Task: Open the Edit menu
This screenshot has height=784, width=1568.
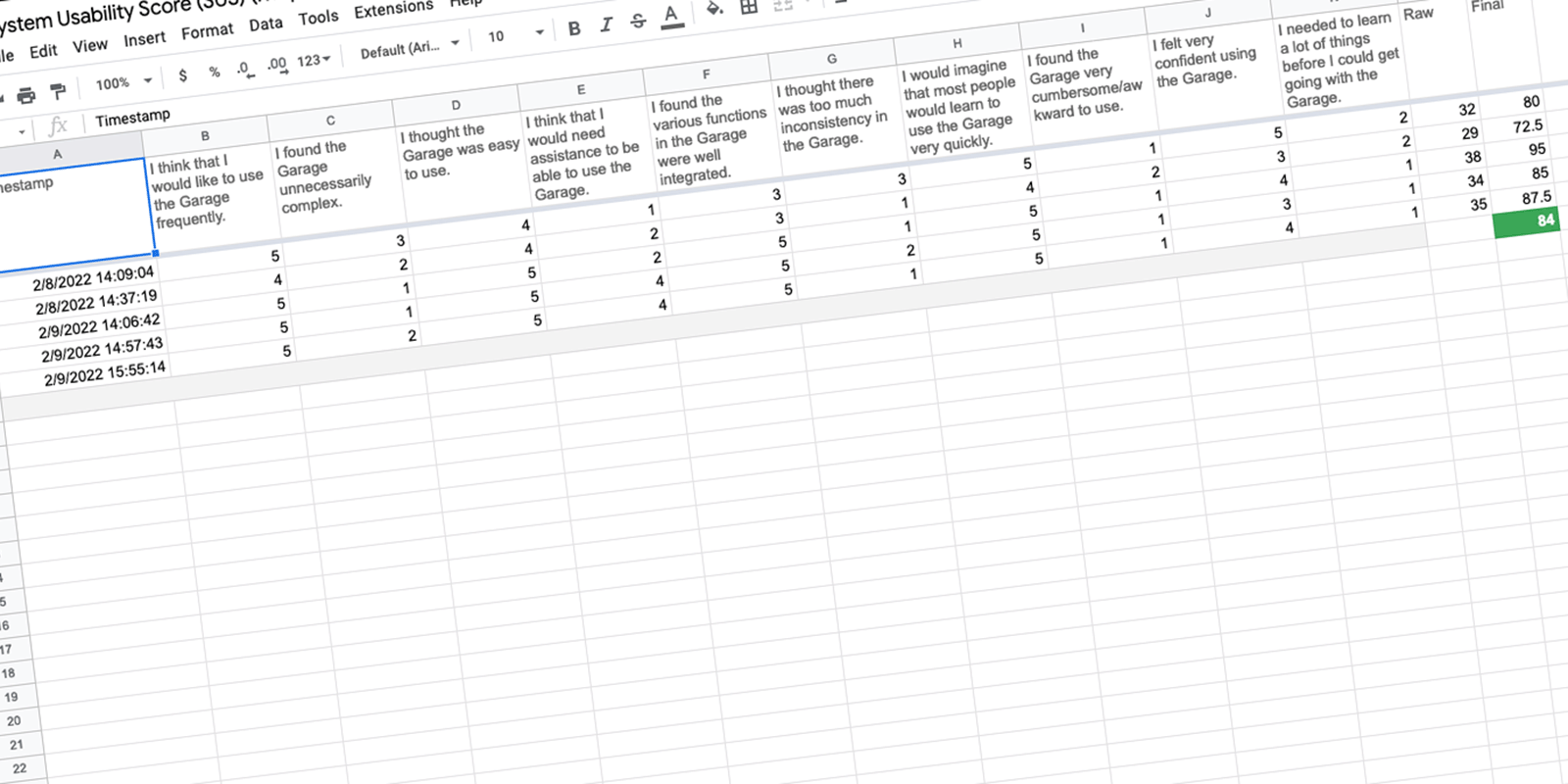Action: click(x=43, y=51)
